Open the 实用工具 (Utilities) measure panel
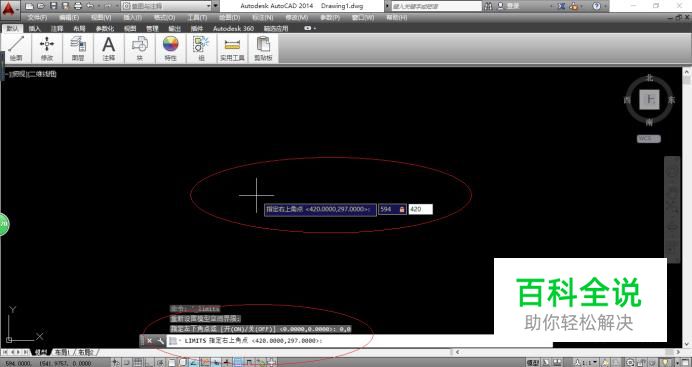 coord(232,48)
